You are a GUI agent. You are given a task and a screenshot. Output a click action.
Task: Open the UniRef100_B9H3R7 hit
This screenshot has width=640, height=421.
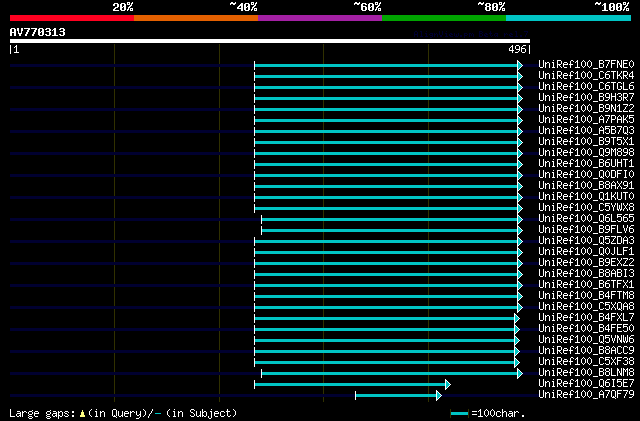[x=586, y=98]
